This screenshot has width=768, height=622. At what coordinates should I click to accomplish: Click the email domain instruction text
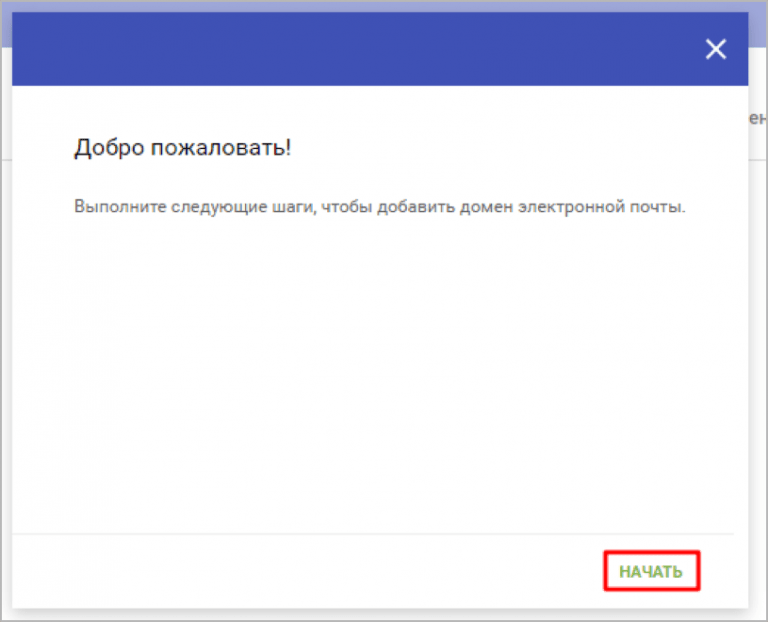coord(380,207)
